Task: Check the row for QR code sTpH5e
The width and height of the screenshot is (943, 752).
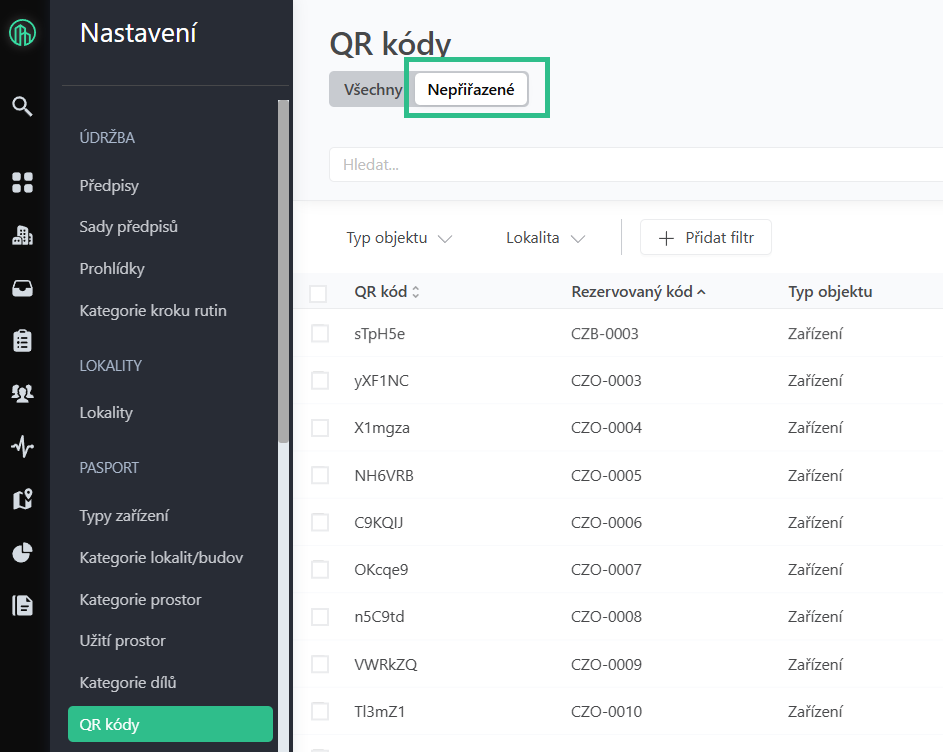Action: [x=320, y=334]
